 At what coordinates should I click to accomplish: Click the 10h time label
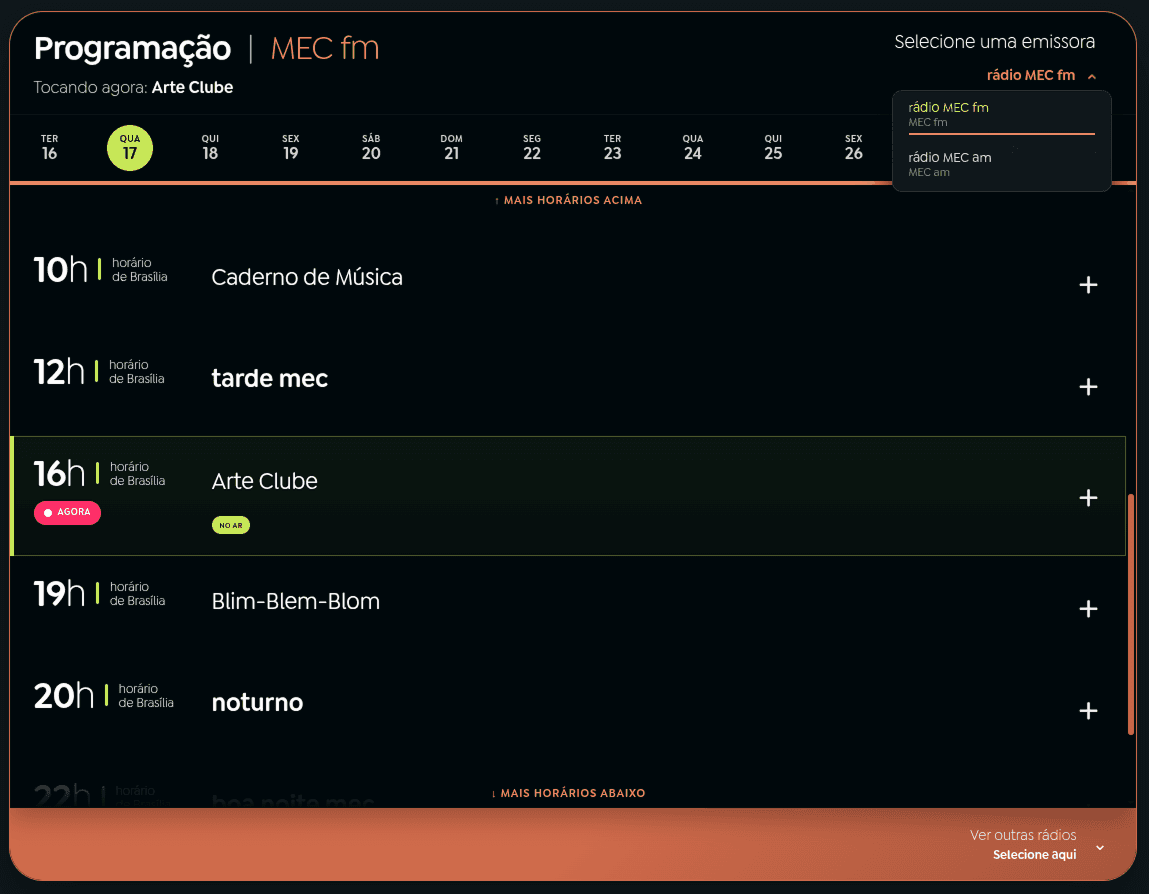(x=60, y=270)
